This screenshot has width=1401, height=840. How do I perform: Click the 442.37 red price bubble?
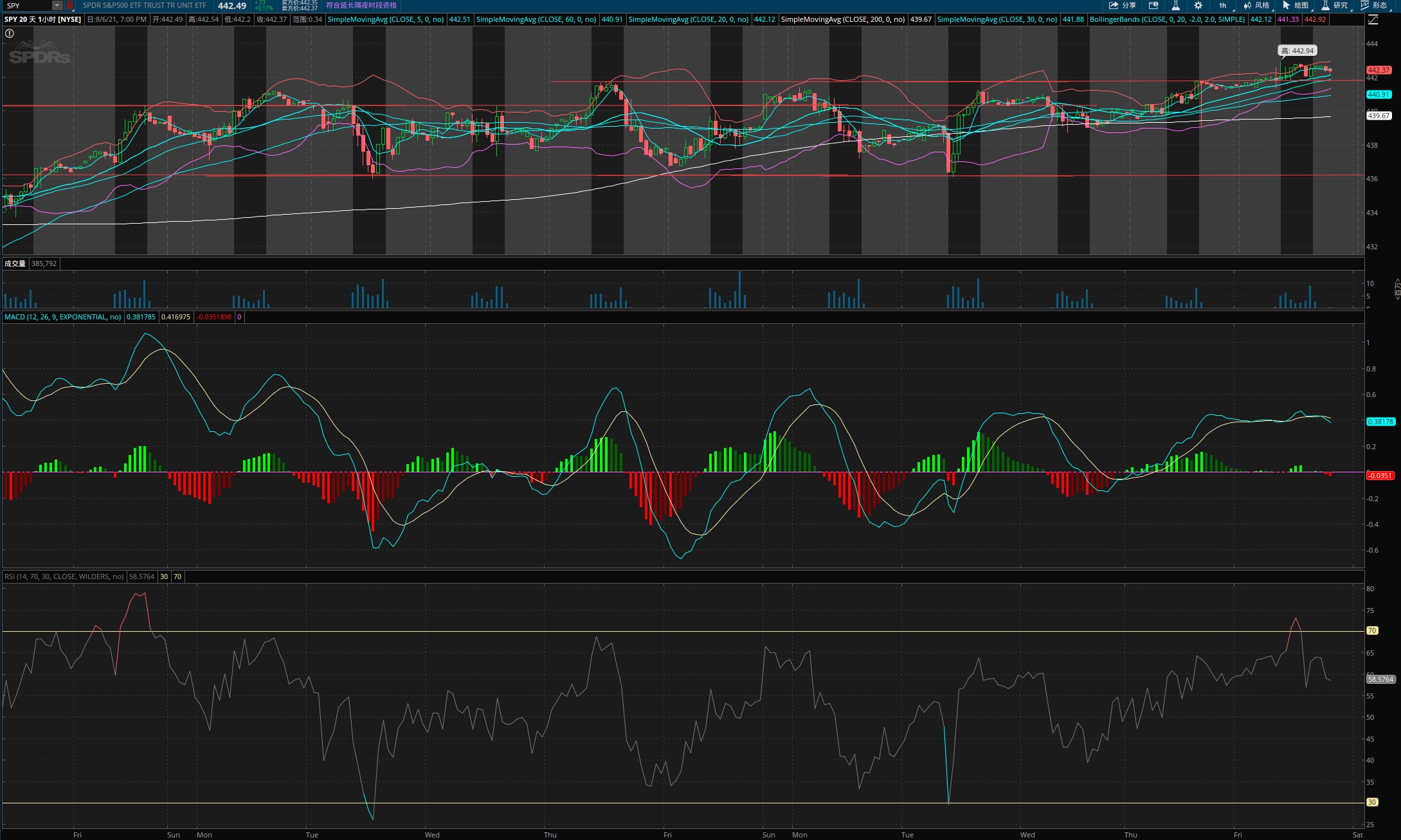pos(1378,70)
